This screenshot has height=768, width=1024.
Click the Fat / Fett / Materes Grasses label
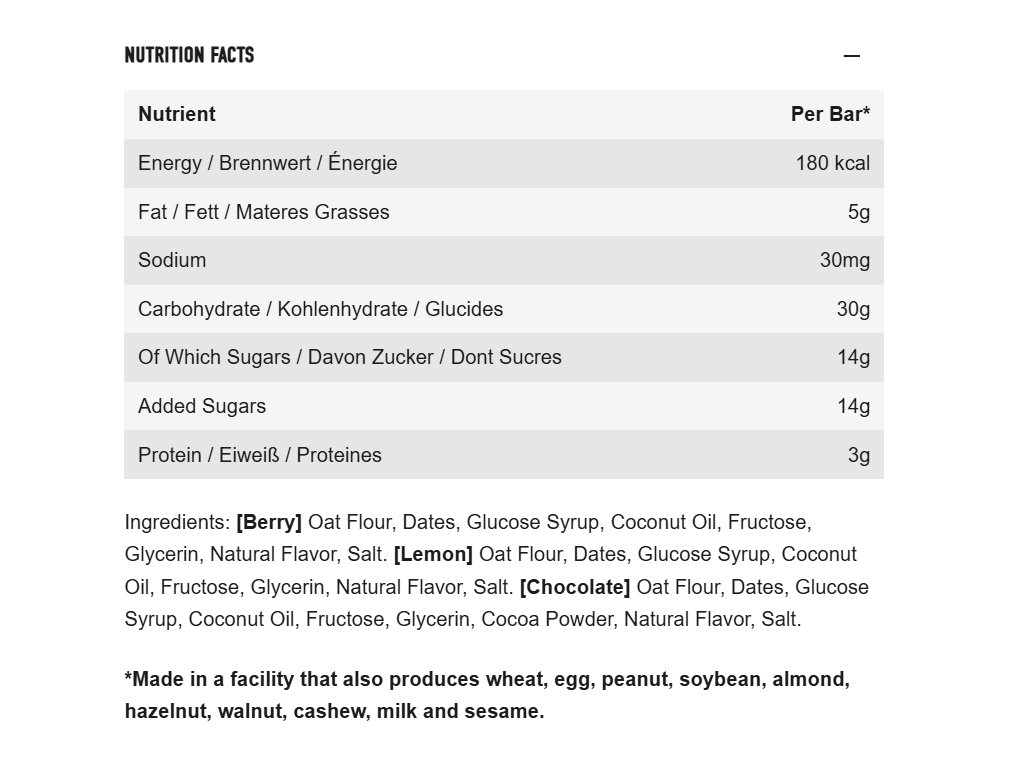(x=263, y=212)
